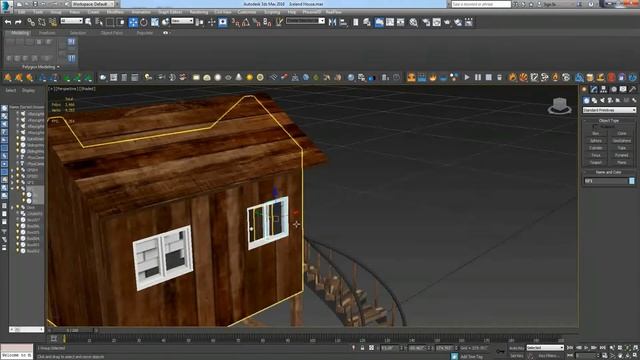Viewport: 640px width, 360px height.
Task: Click the object name input field
Action: [606, 181]
